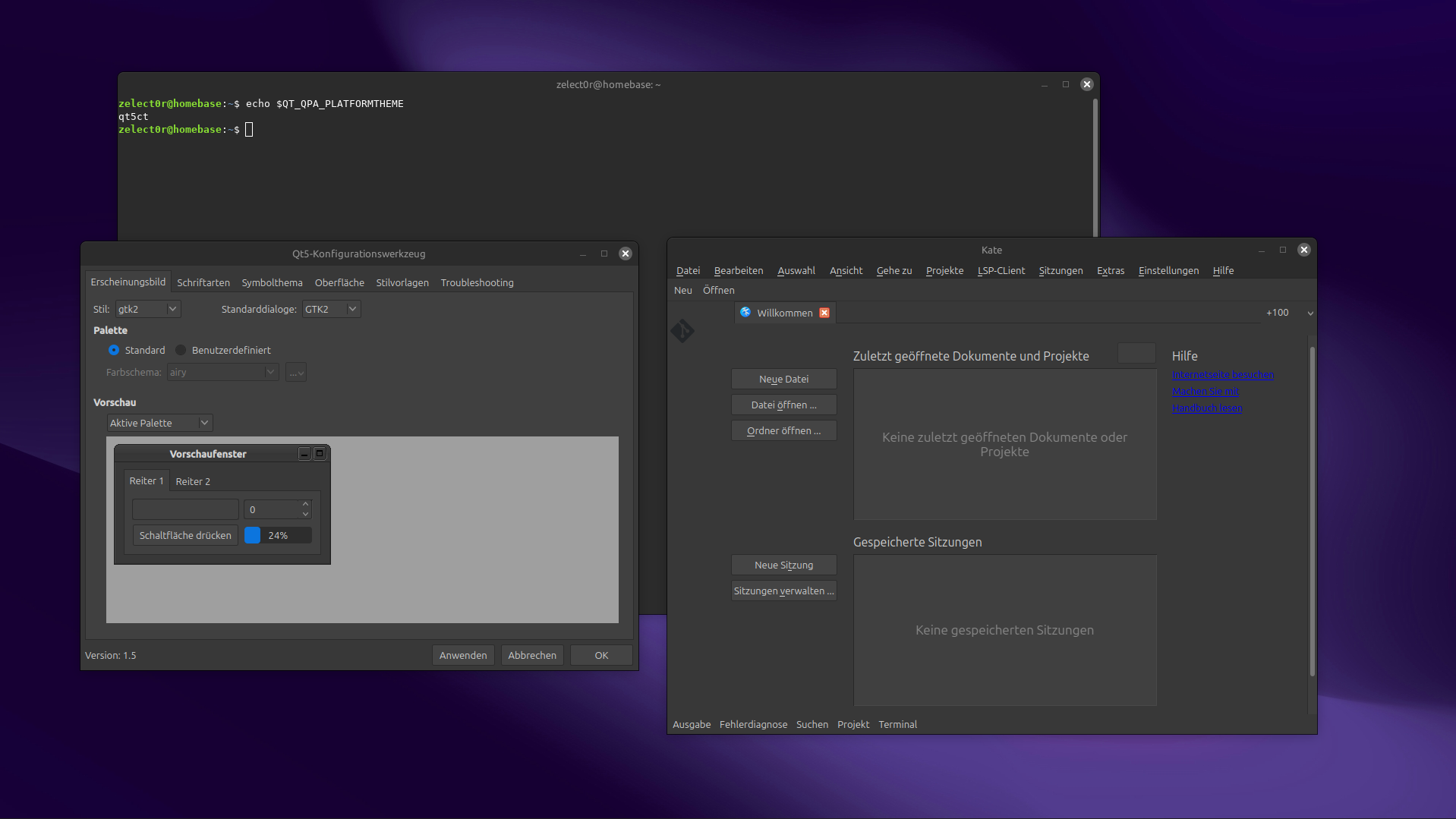This screenshot has width=1456, height=819.
Task: Select the Benutzerdefiniert palette radio button
Action: [181, 350]
